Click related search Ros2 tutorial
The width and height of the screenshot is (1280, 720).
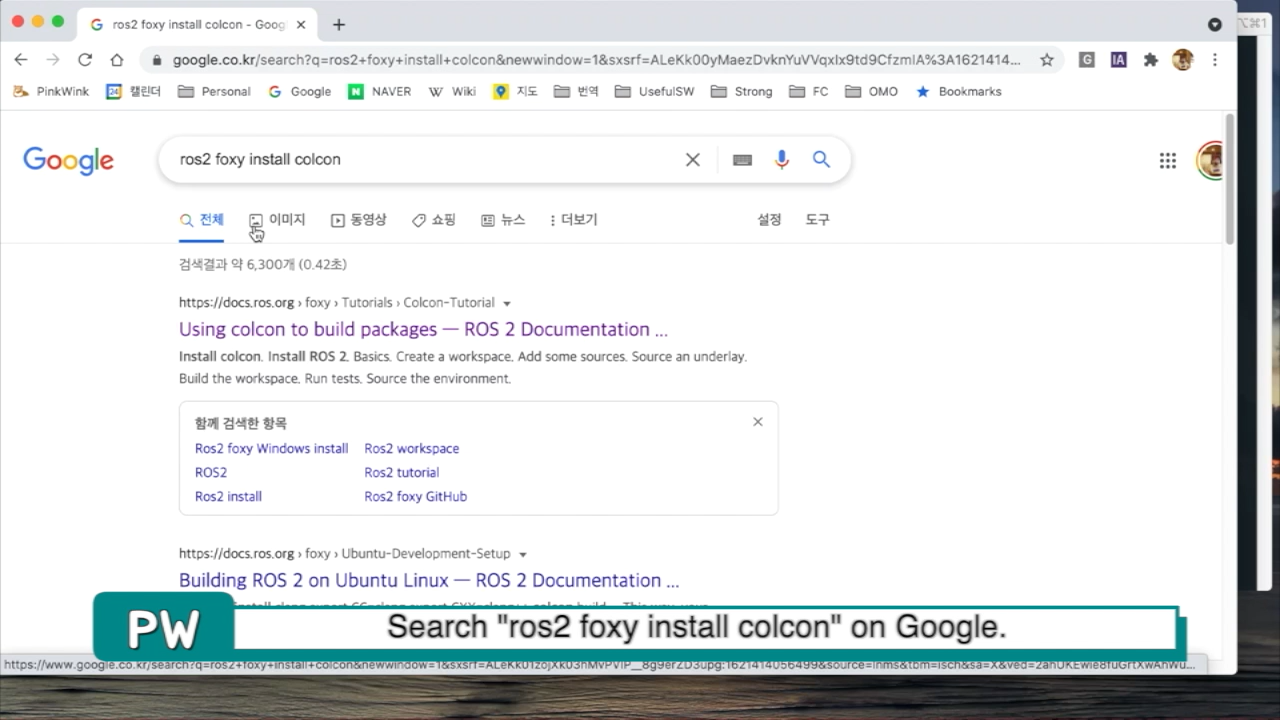click(402, 473)
